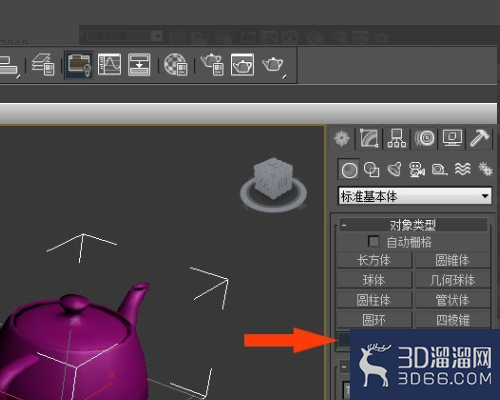Open the 标准基本体 dropdown list
500x400 pixels.
(414, 196)
